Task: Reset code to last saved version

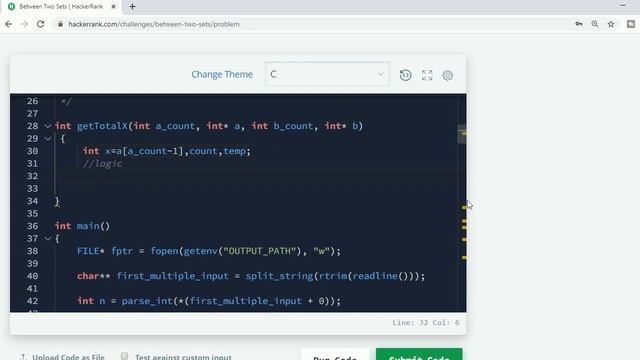Action: 405,75
